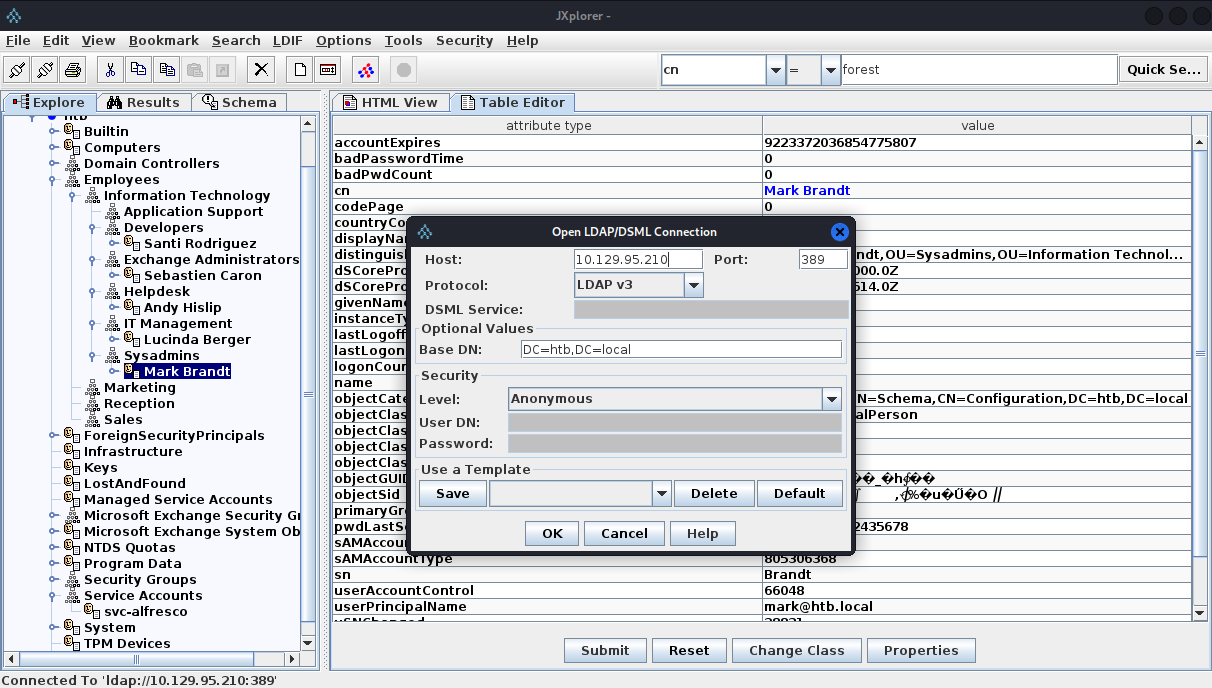Click the Lucinda Berger user icon
1212x688 pixels.
[x=134, y=339]
